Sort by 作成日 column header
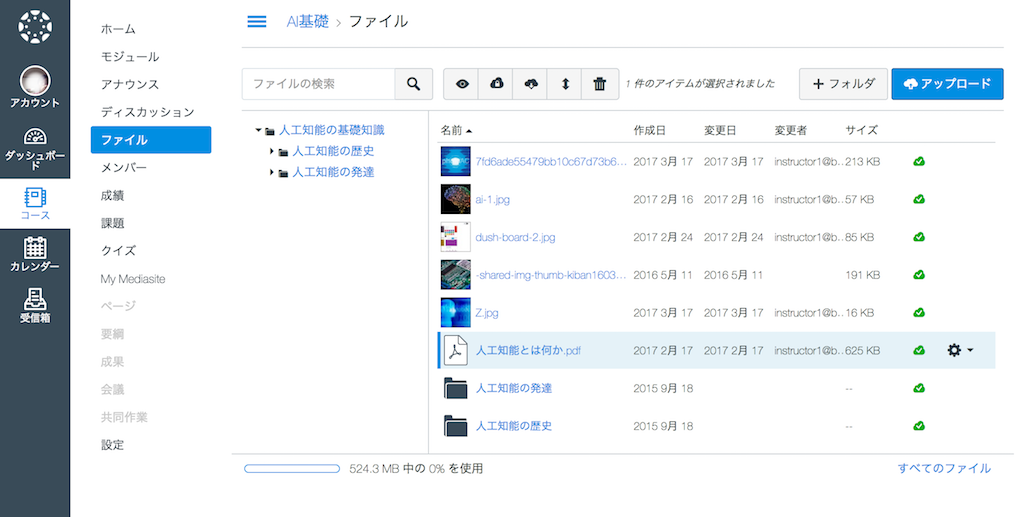Screen dimensions: 1024x517 pos(649,130)
